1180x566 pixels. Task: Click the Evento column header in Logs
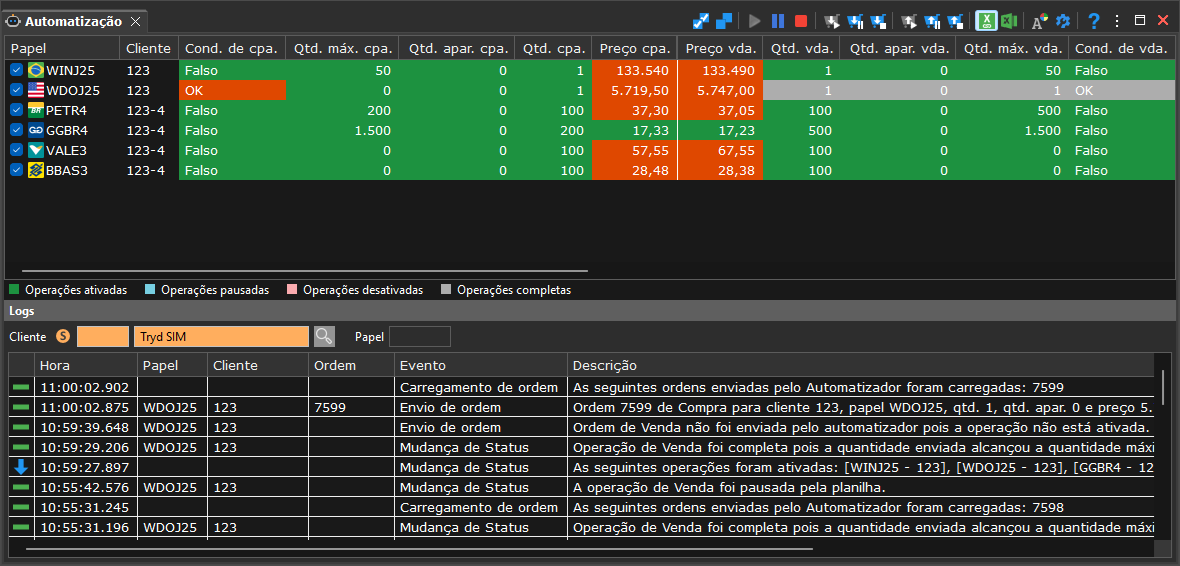tap(480, 366)
